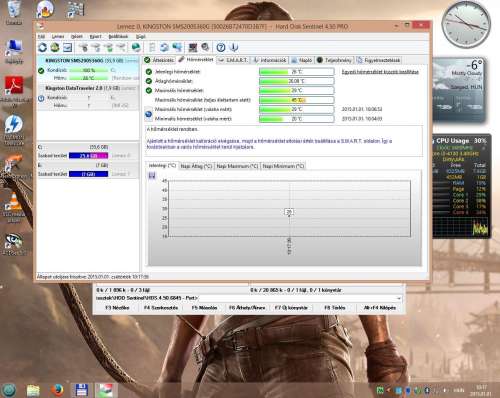The width and height of the screenshot is (500, 398).
Task: Switch to the Figyelmeztetések tab
Action: [379, 60]
